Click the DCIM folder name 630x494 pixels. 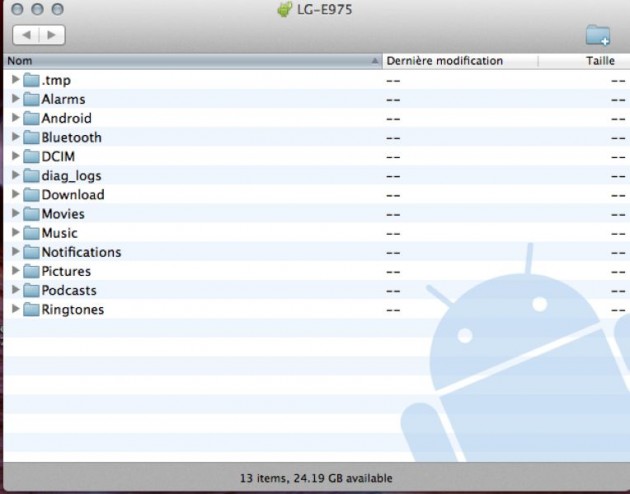[x=58, y=156]
